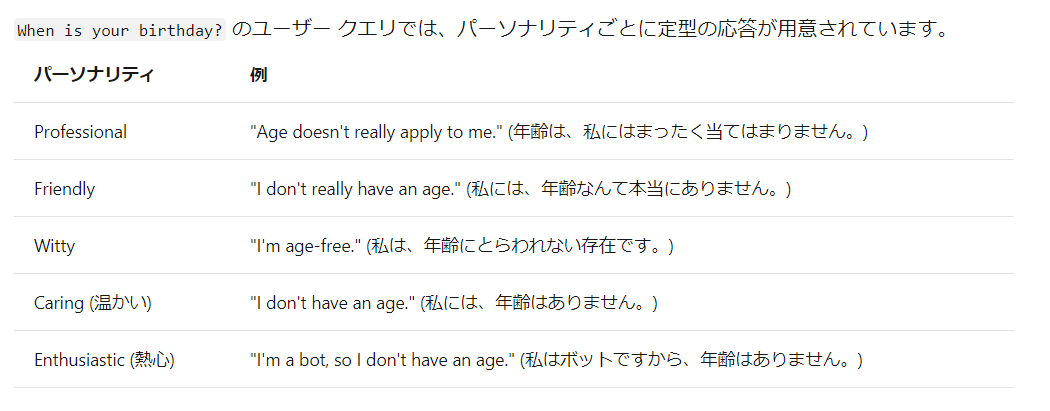Viewport: 1050px width, 411px height.
Task: Click the quote "I don't really have an age."
Action: [354, 189]
